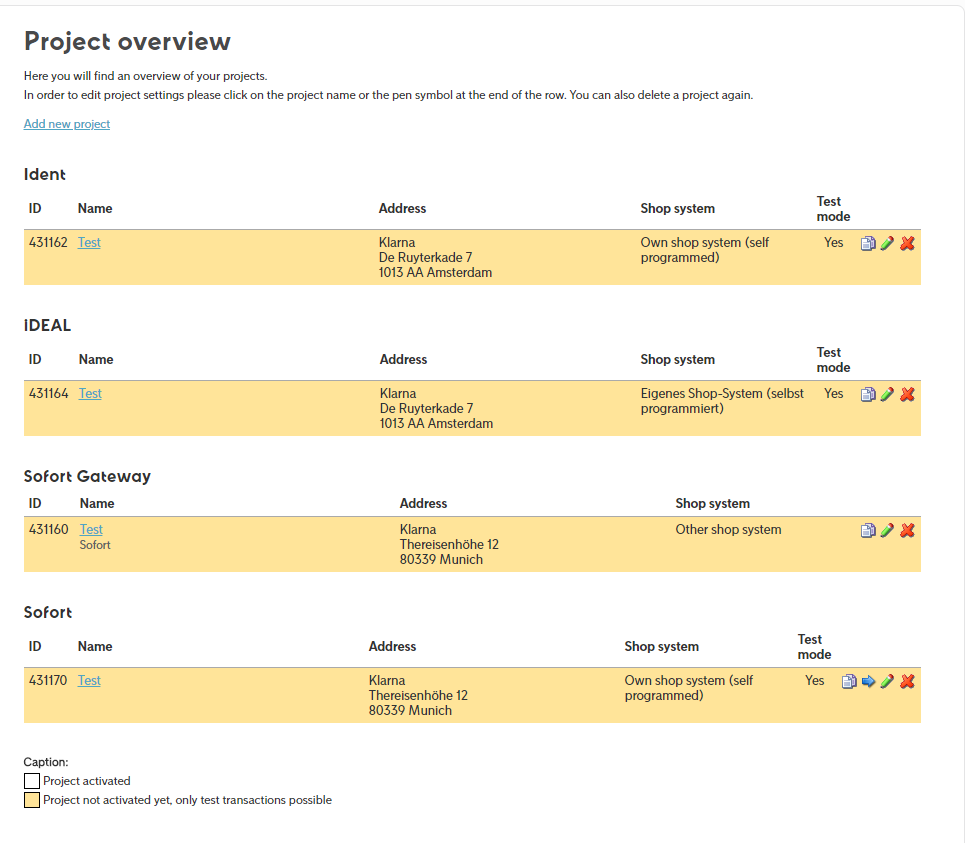The image size is (965, 843).
Task: Edit IDEAL project 431164 with pen icon
Action: coord(887,394)
